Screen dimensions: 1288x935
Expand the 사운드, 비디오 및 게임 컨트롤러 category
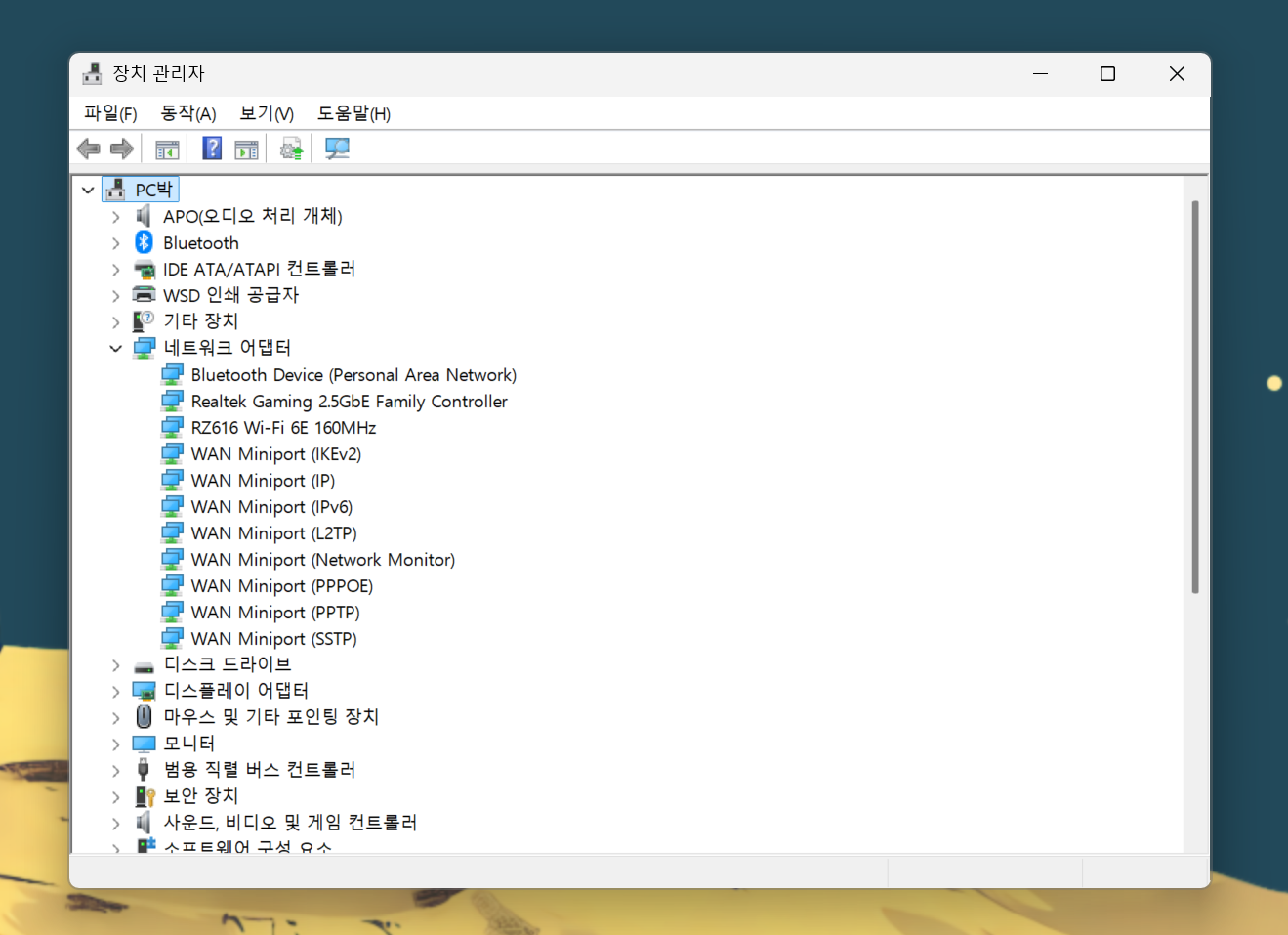[116, 824]
